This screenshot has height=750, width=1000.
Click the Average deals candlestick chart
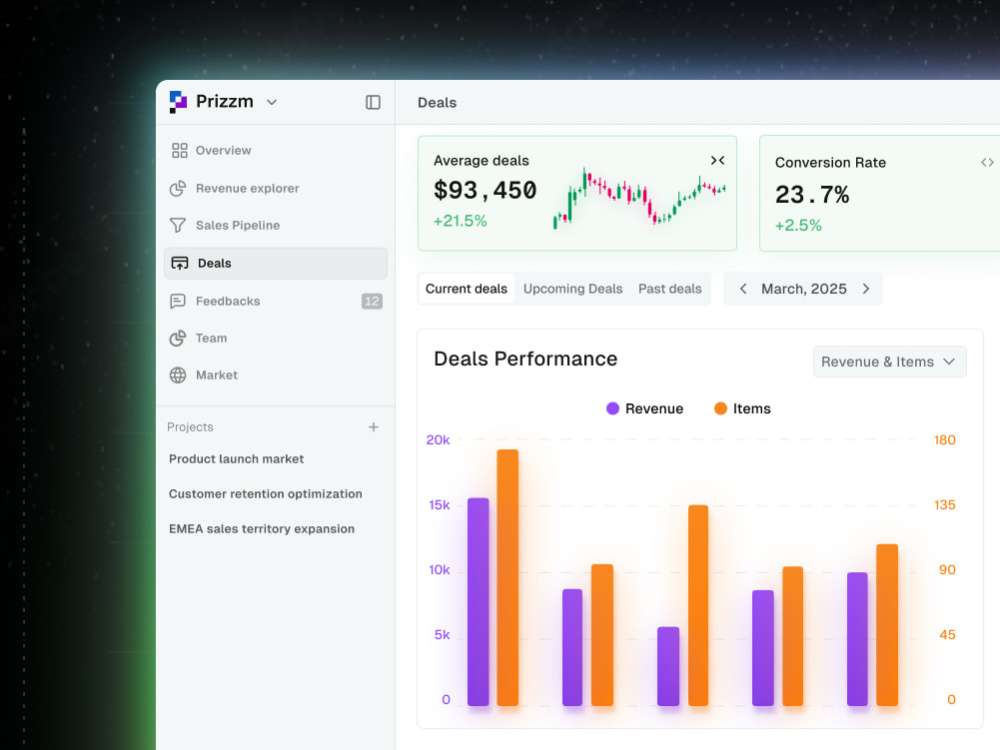(639, 198)
